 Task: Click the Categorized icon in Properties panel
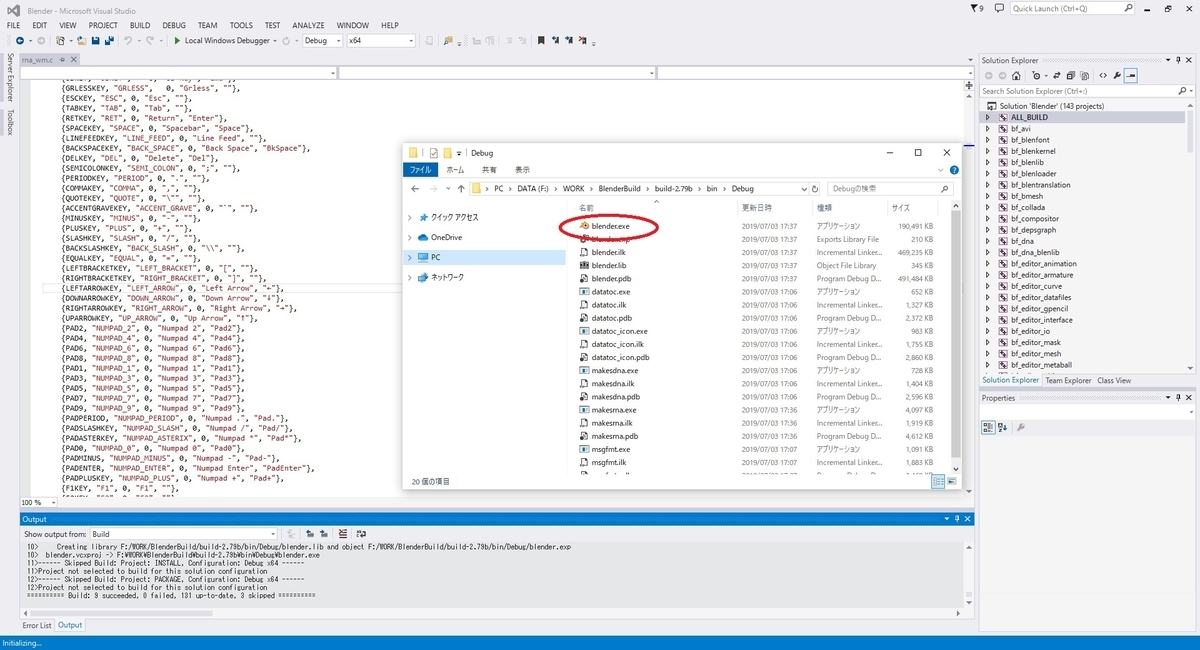pyautogui.click(x=988, y=427)
